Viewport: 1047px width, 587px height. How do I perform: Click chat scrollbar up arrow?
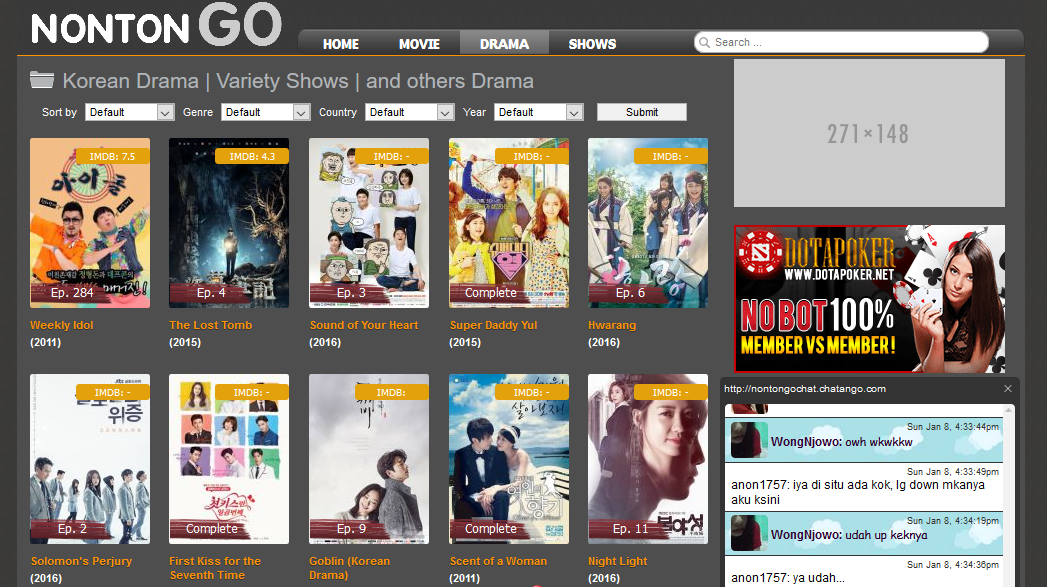click(x=1008, y=409)
